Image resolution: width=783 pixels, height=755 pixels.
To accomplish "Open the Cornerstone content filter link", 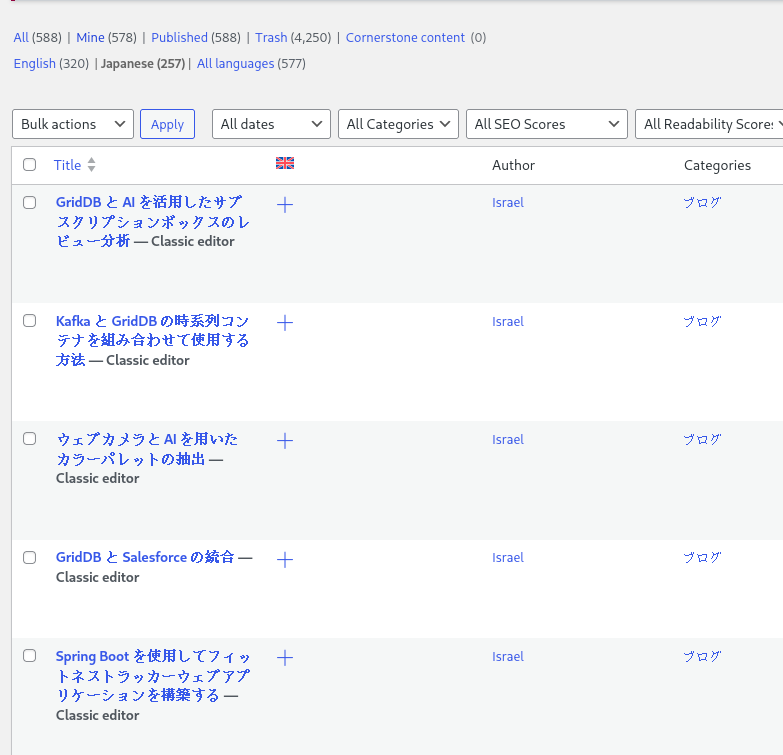I will point(405,38).
